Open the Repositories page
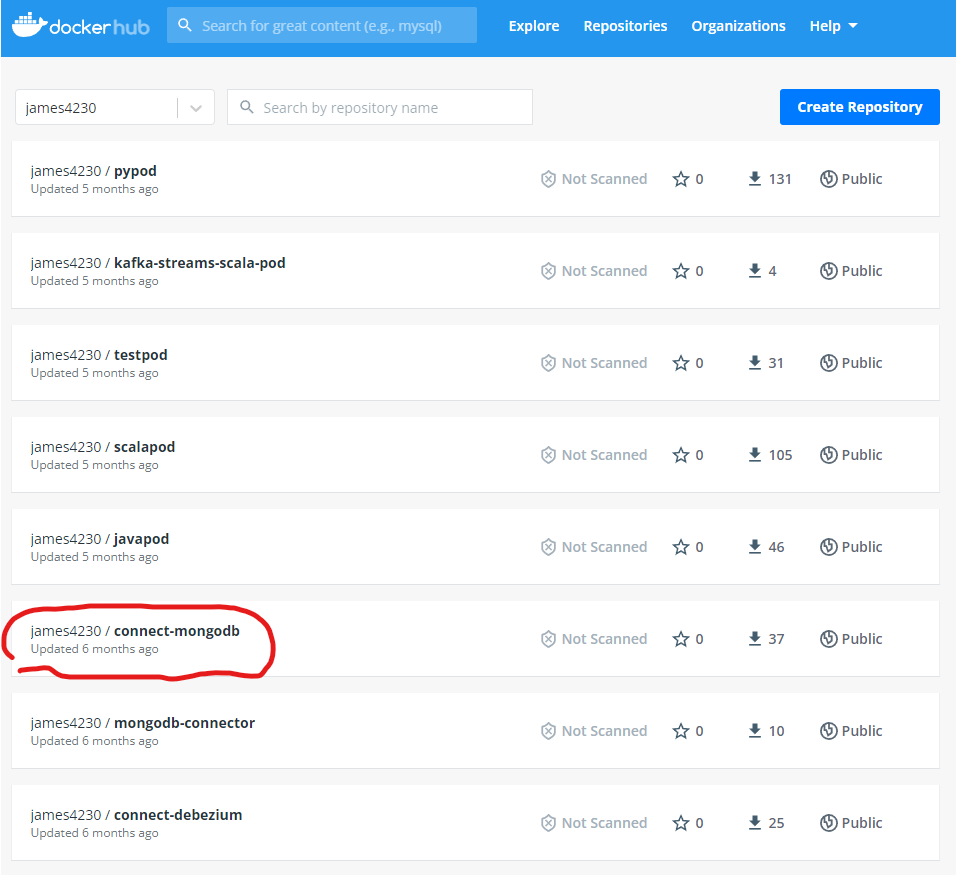Screen dimensions: 956x875 tap(625, 26)
